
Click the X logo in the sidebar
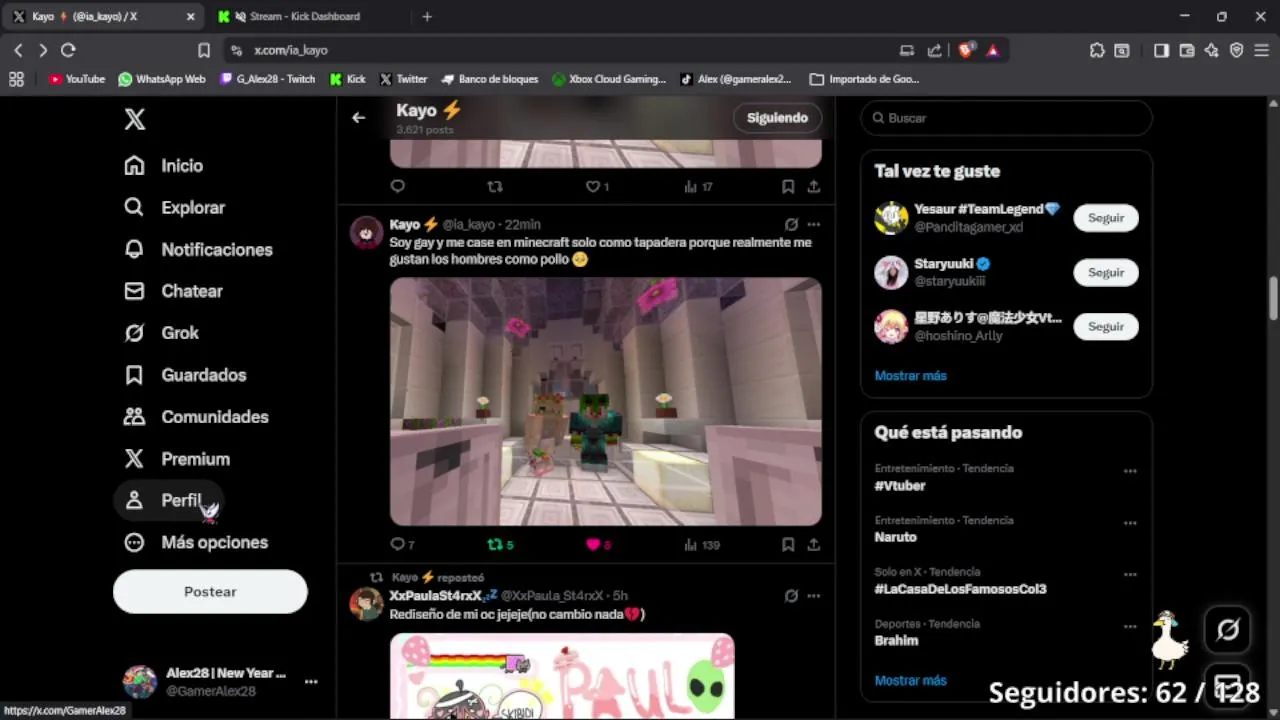coord(135,120)
